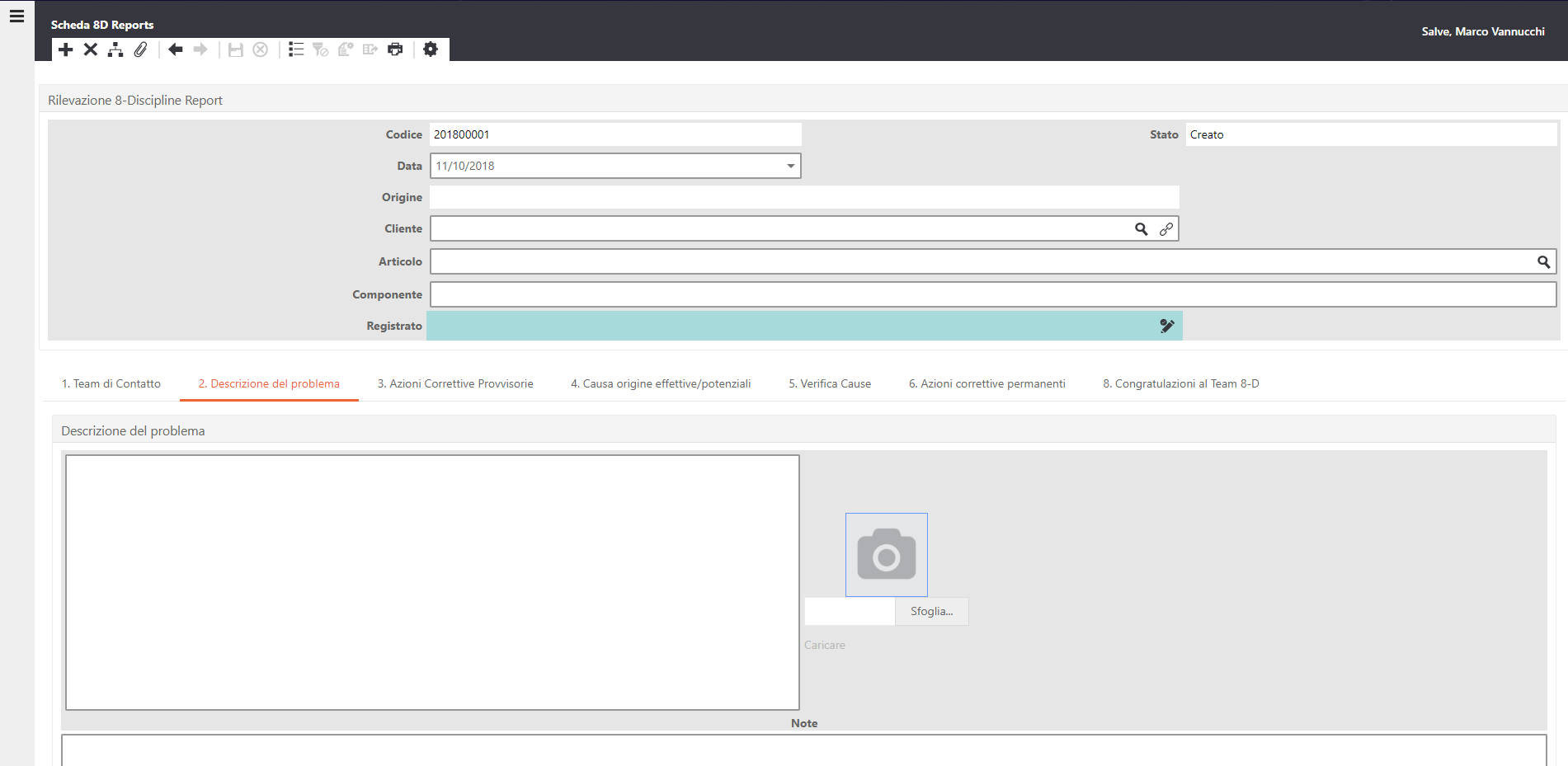The image size is (1568, 766).
Task: Click the paperclip attachment icon
Action: click(x=141, y=49)
